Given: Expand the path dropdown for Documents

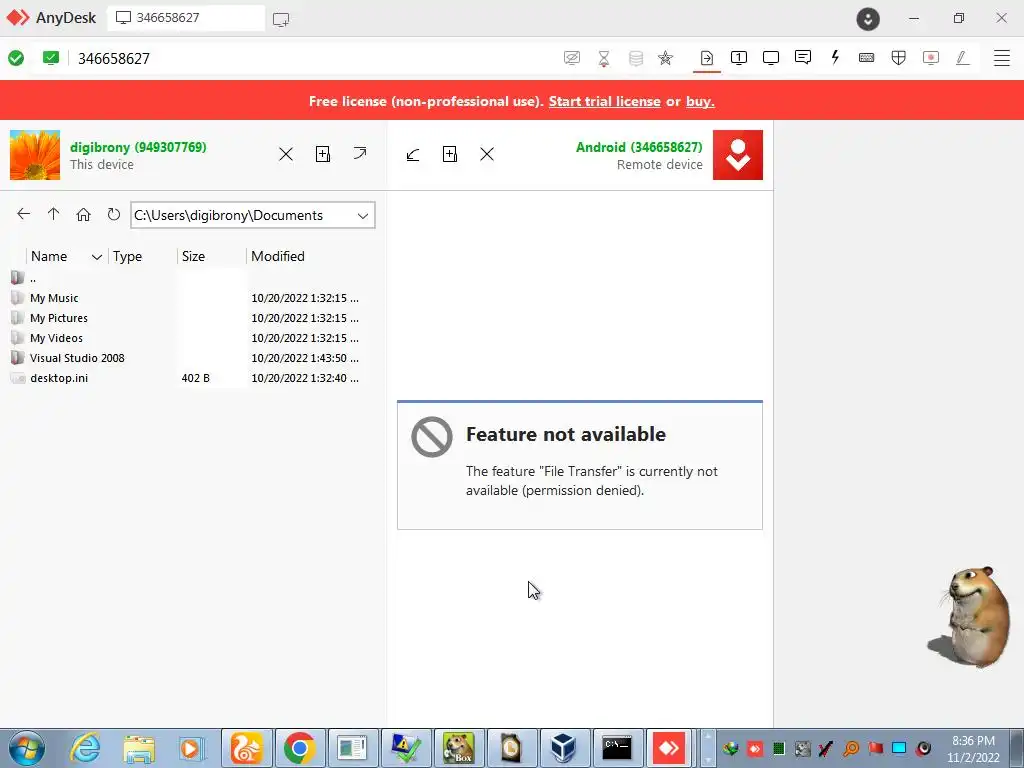Looking at the screenshot, I should coord(363,216).
